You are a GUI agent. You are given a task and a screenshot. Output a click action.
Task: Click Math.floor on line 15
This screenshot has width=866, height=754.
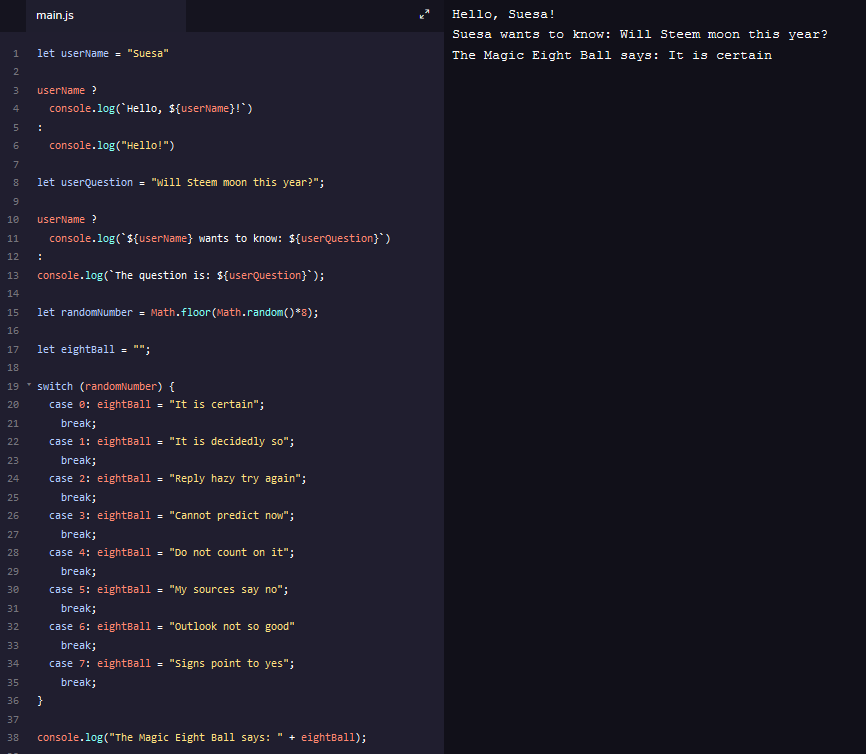coord(181,313)
